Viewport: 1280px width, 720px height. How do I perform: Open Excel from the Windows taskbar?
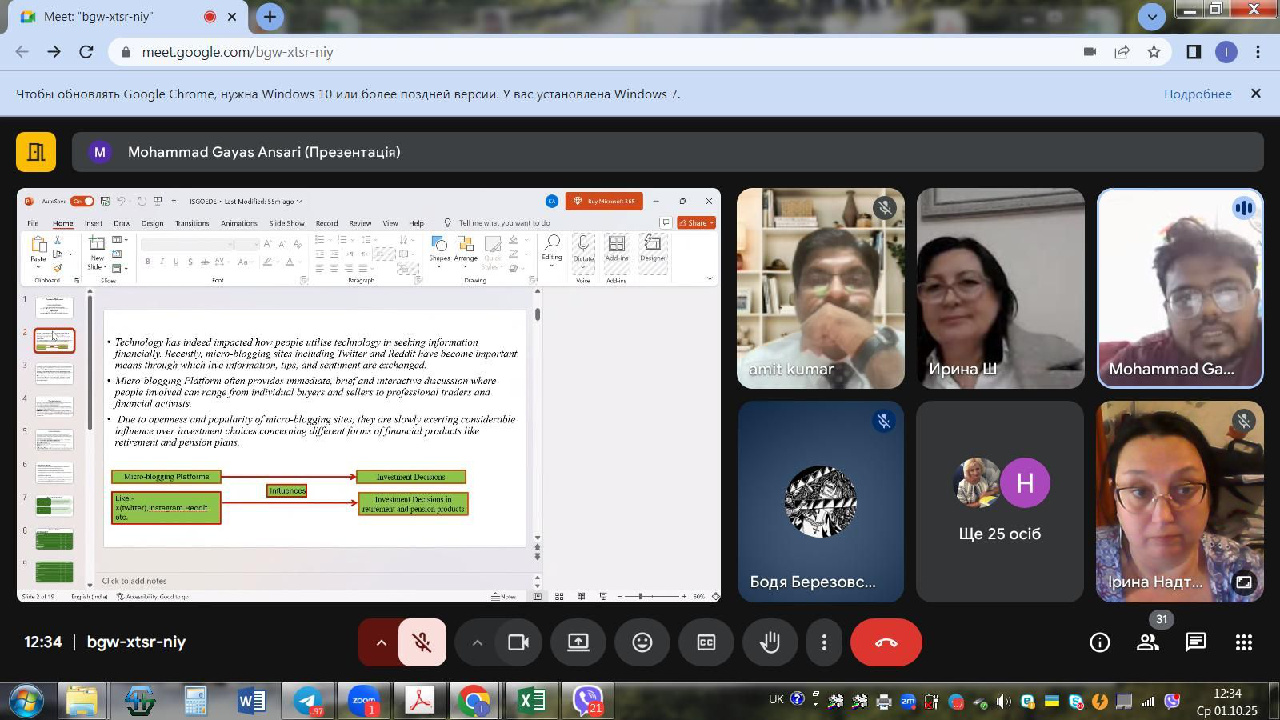[531, 701]
